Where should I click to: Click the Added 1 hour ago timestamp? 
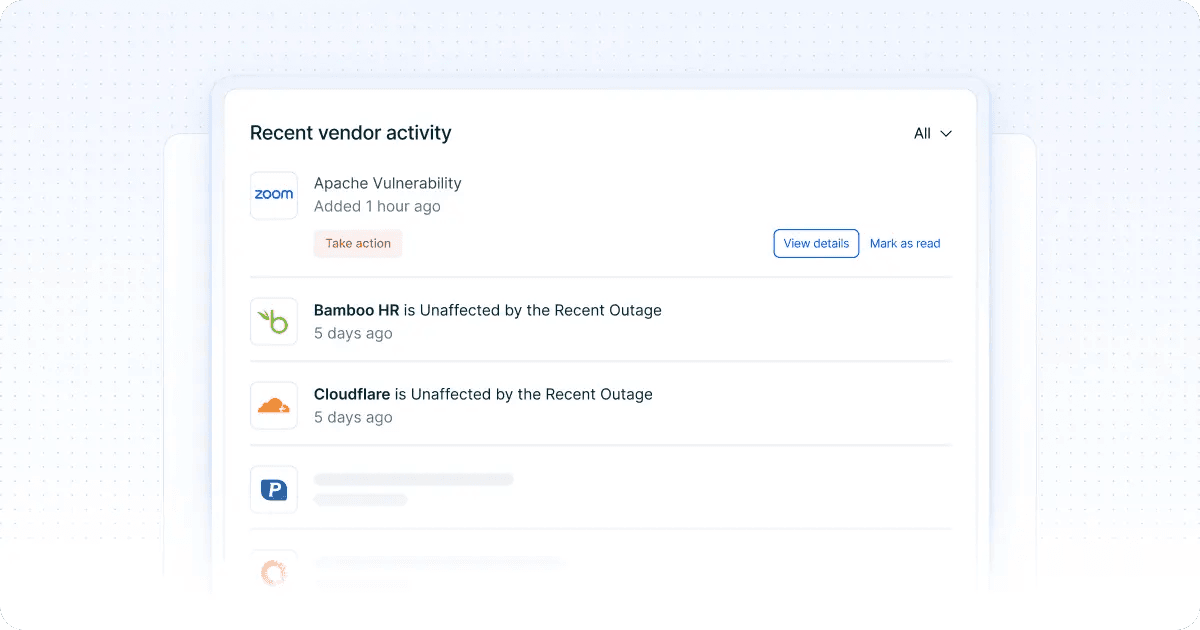point(377,206)
